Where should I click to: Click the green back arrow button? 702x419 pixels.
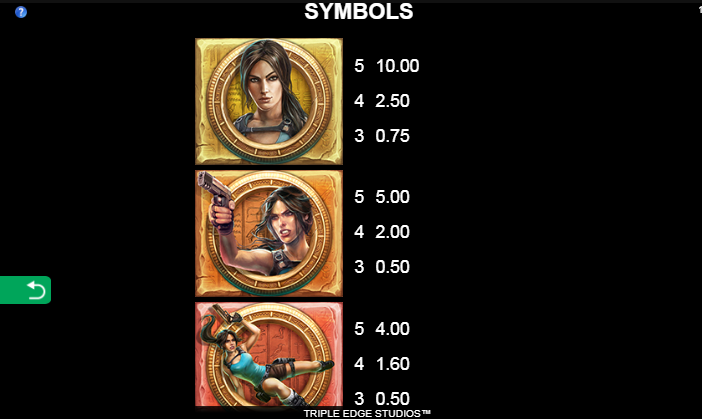point(25,290)
